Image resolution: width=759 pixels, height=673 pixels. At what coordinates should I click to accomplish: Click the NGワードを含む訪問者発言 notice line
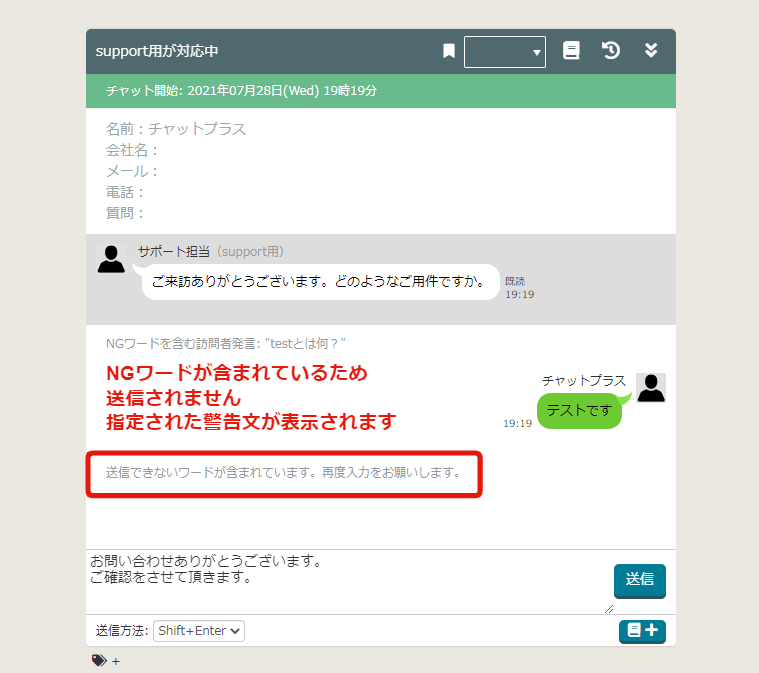click(226, 344)
